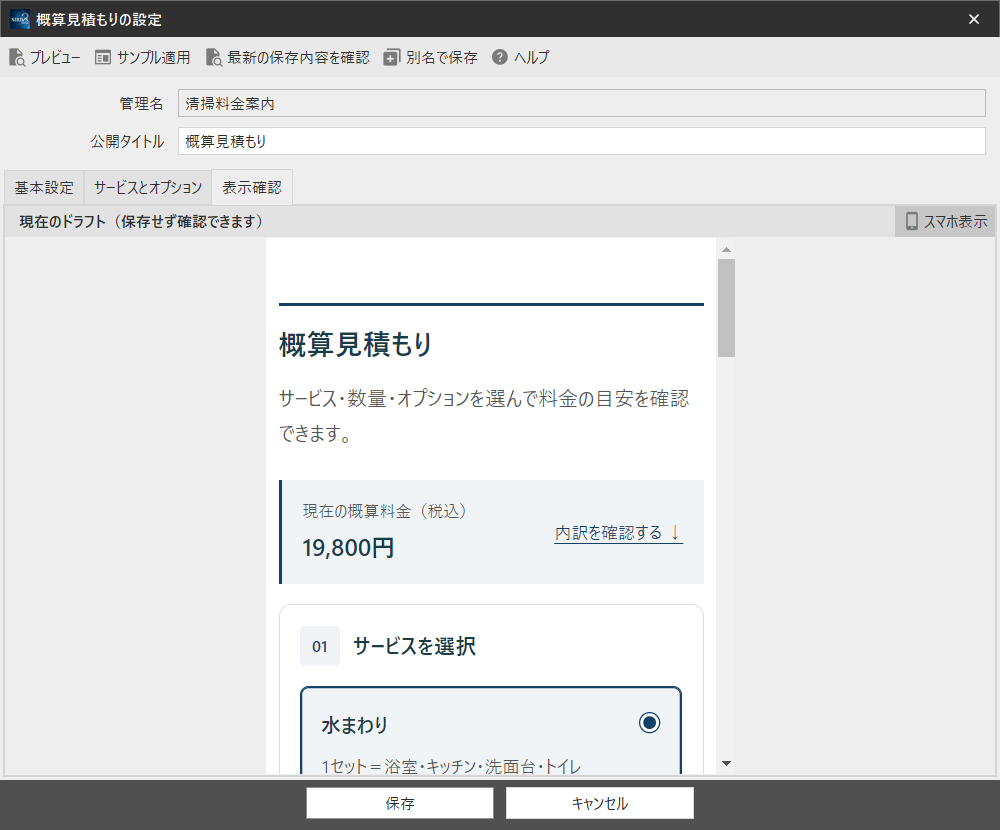Focus the 公開タイトル input field
Viewport: 1000px width, 830px height.
pos(582,141)
